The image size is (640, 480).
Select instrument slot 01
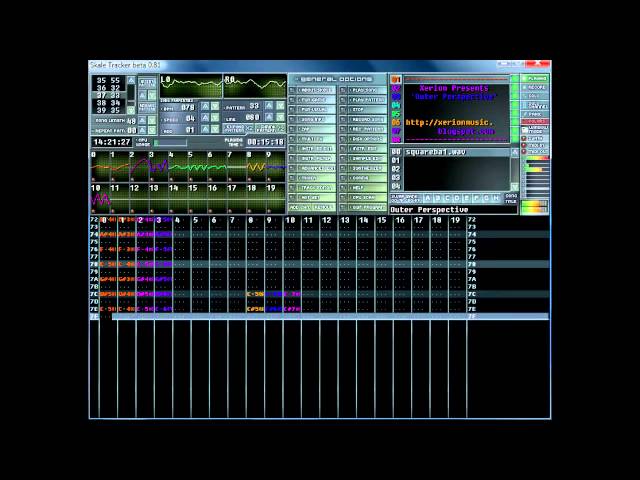396,79
